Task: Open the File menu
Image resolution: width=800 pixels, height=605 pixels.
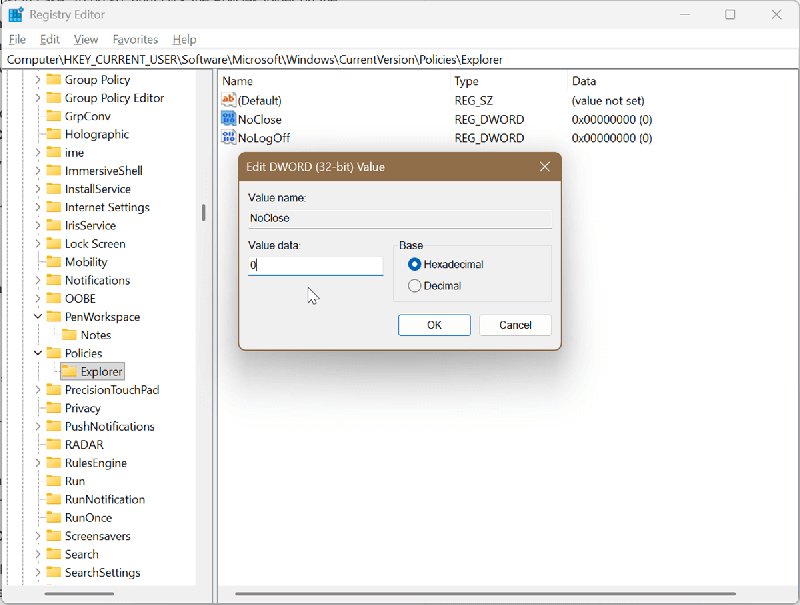Action: tap(17, 39)
